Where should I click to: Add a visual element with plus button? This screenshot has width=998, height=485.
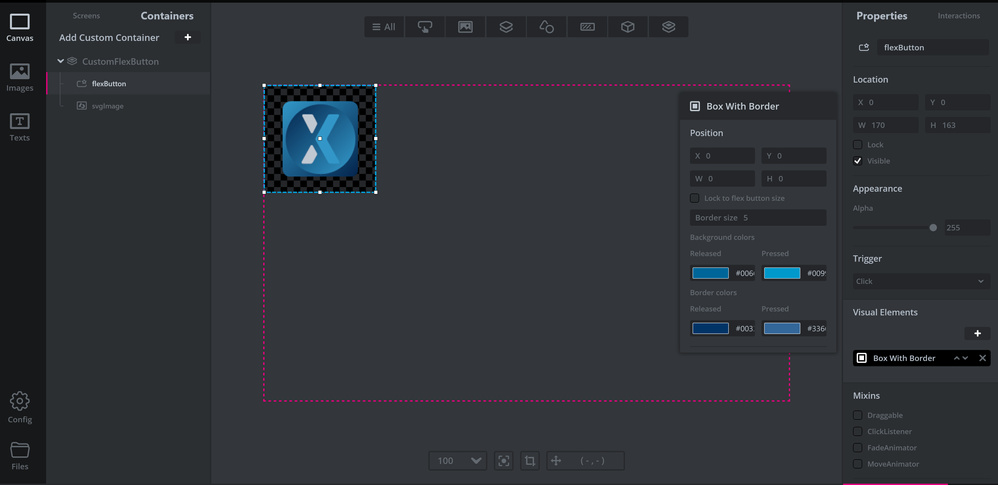pos(978,334)
